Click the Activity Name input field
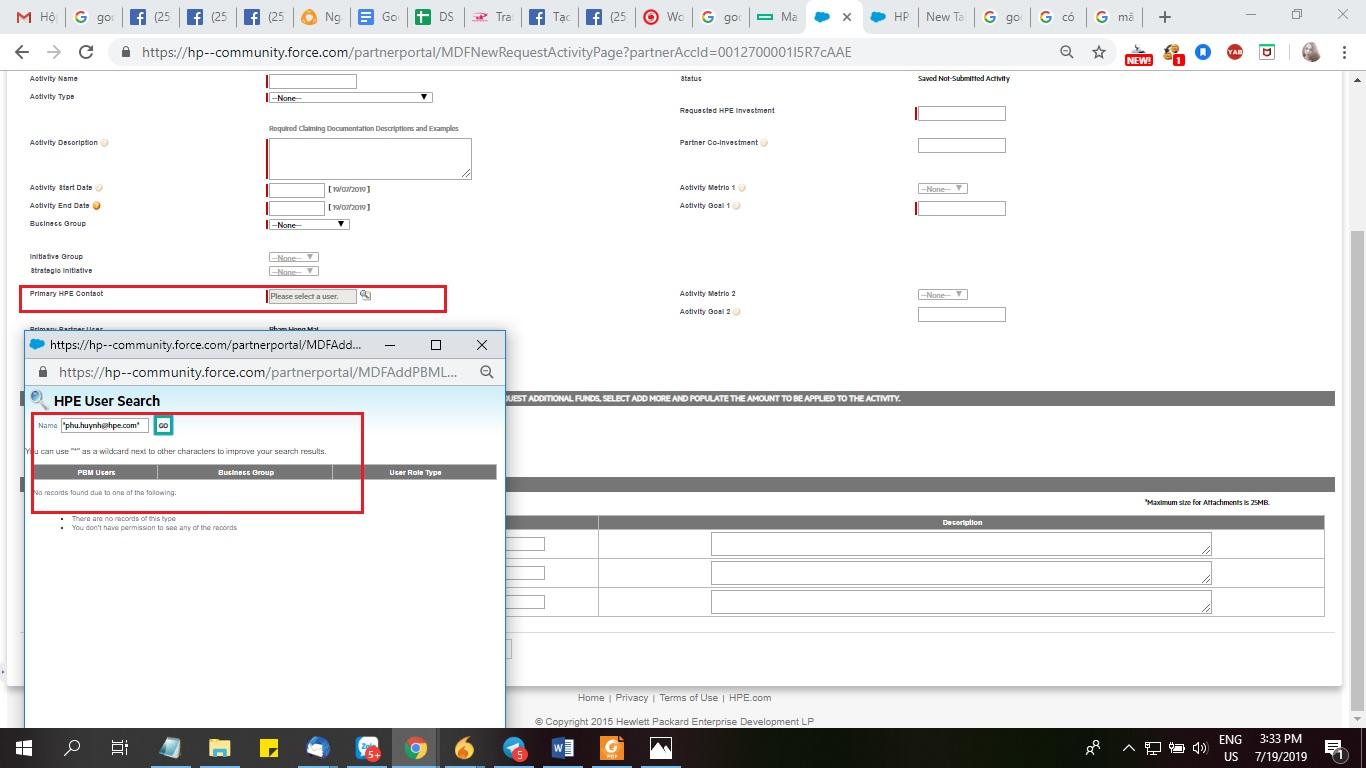 tap(312, 81)
